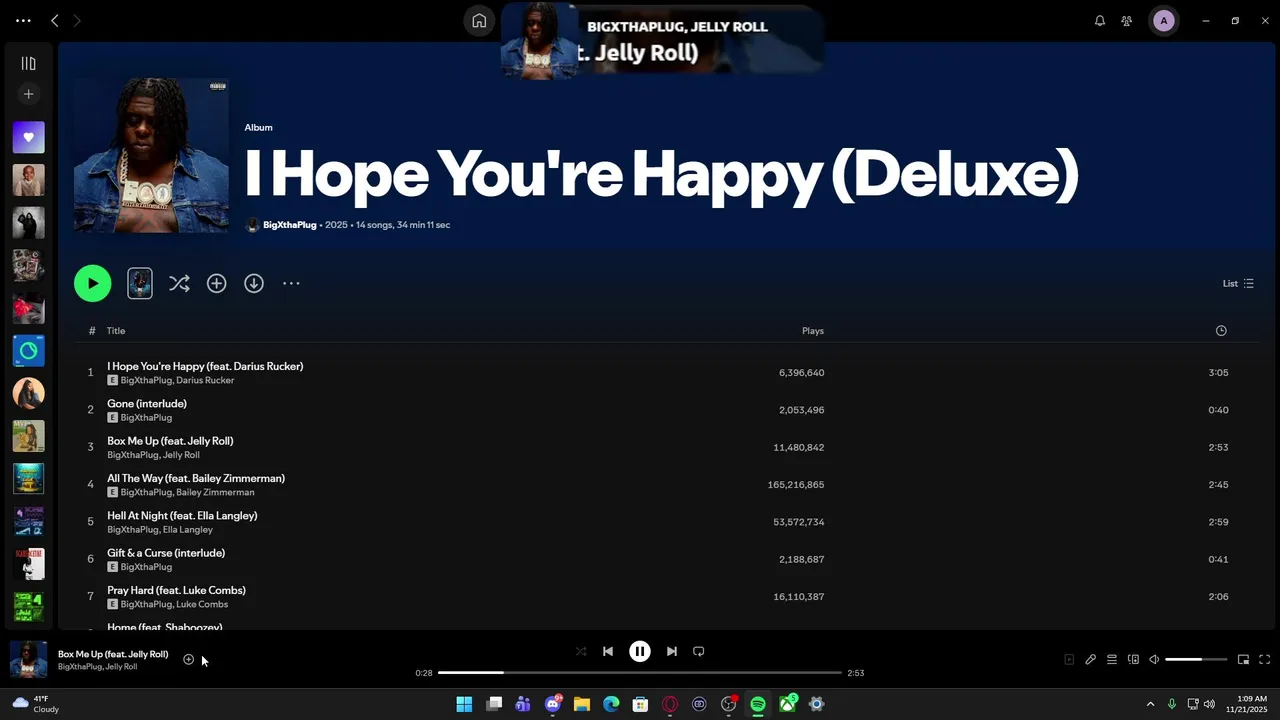
Task: Sort by the duration clock column header
Action: tap(1221, 330)
